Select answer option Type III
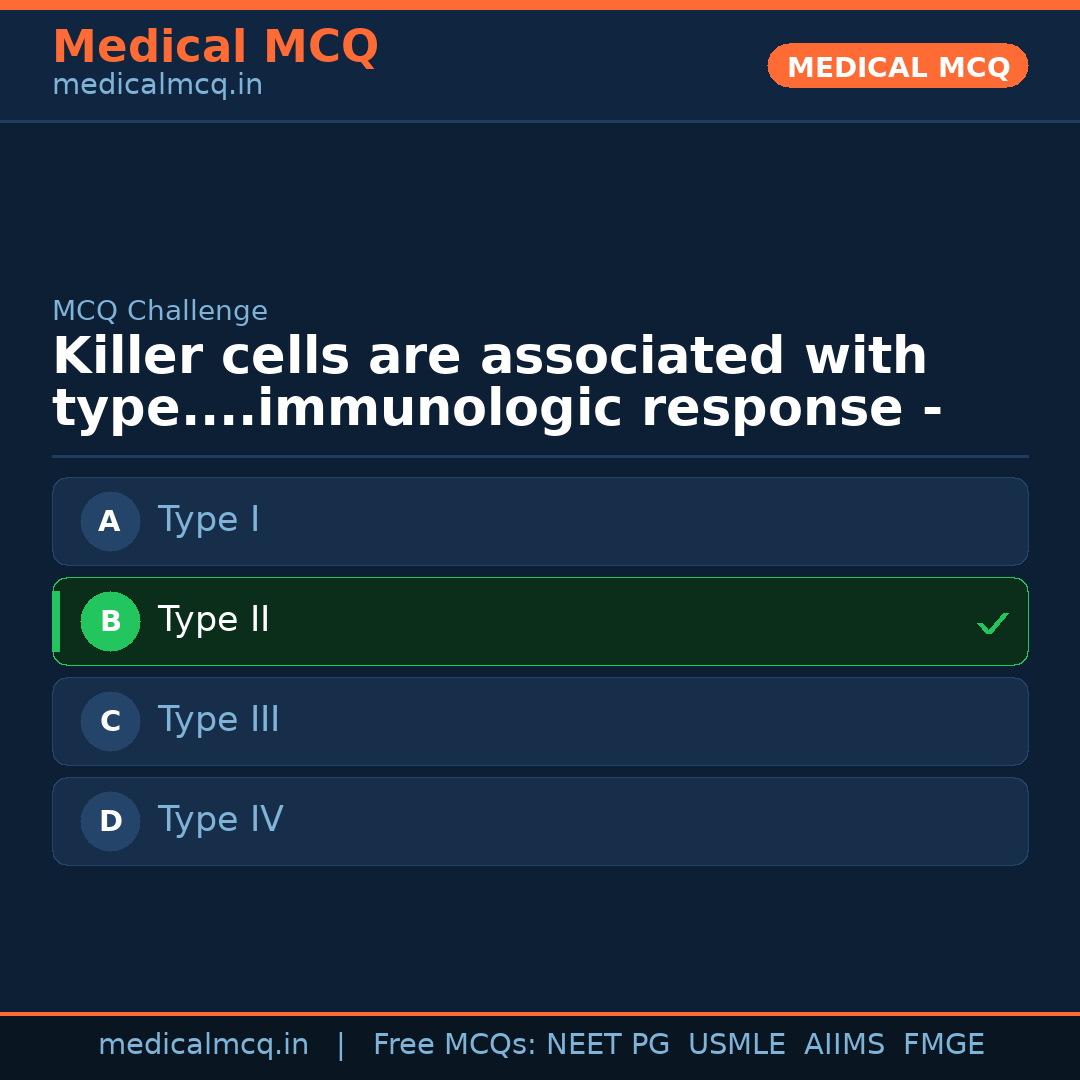Screen dimensions: 1080x1080 (x=540, y=721)
